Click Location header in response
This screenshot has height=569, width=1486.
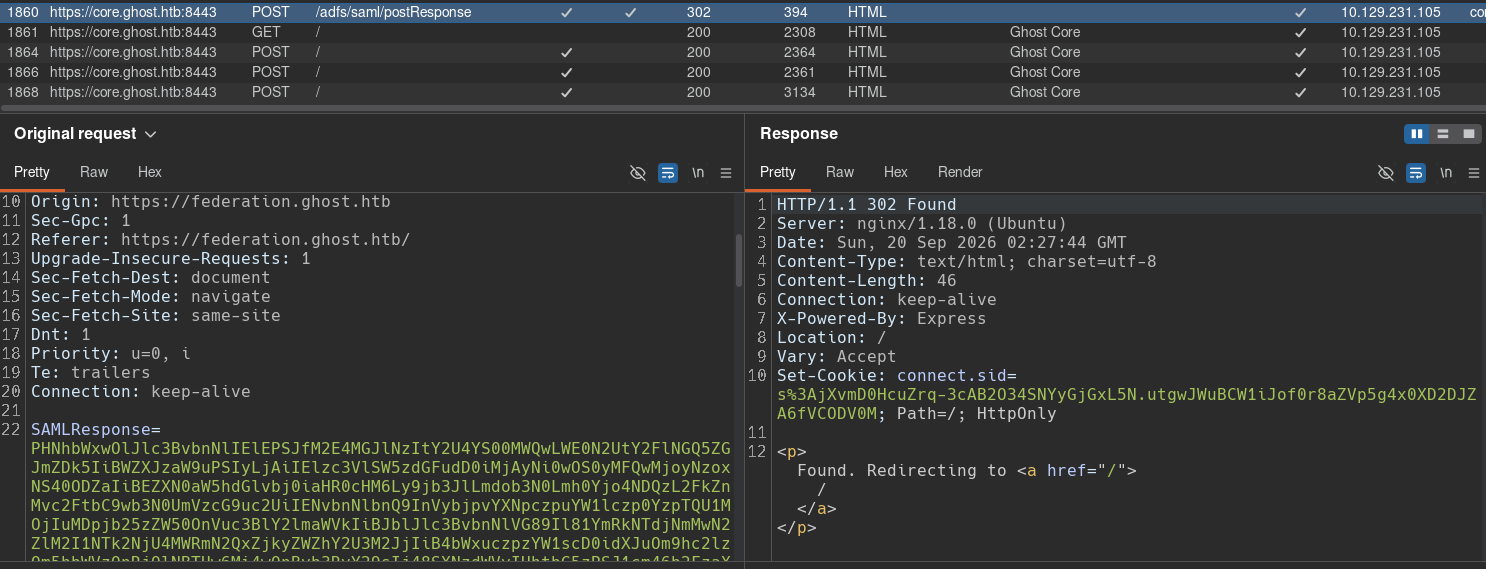click(831, 338)
